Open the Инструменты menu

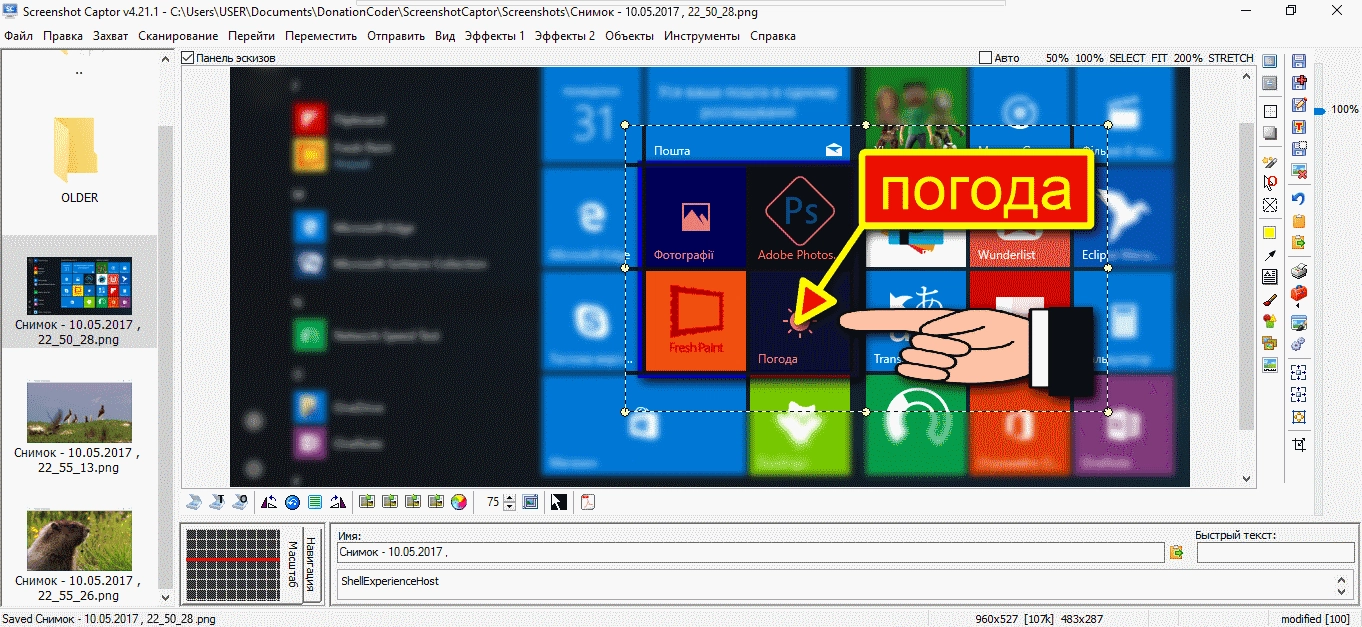[702, 36]
